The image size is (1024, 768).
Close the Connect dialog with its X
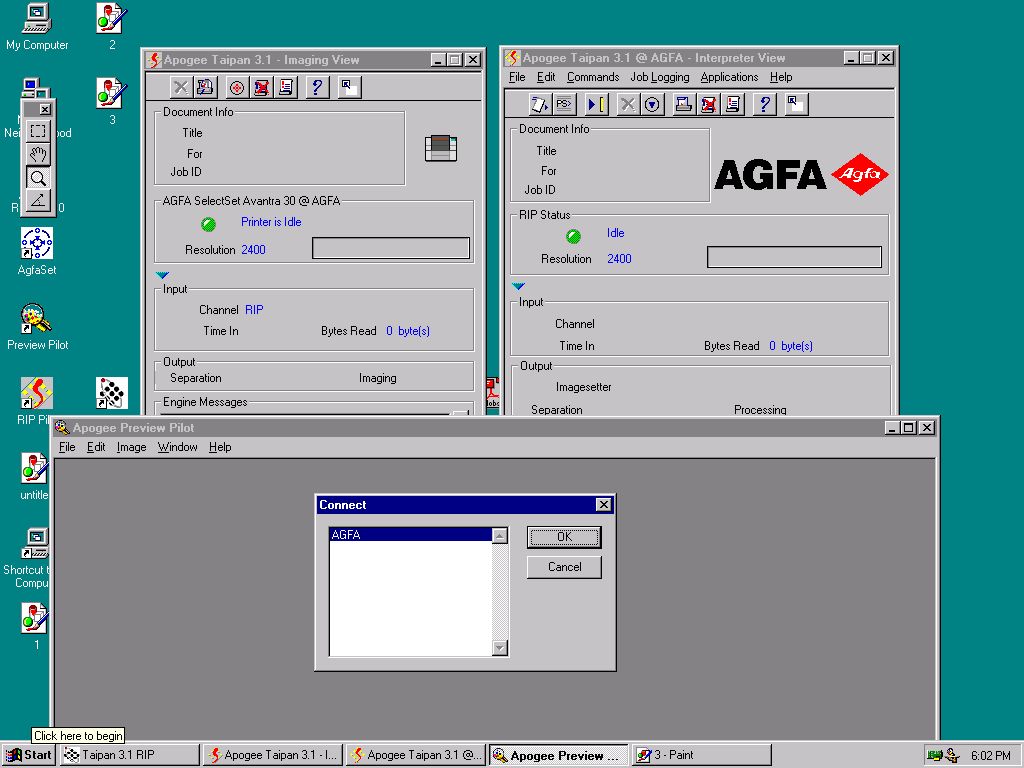coord(603,505)
